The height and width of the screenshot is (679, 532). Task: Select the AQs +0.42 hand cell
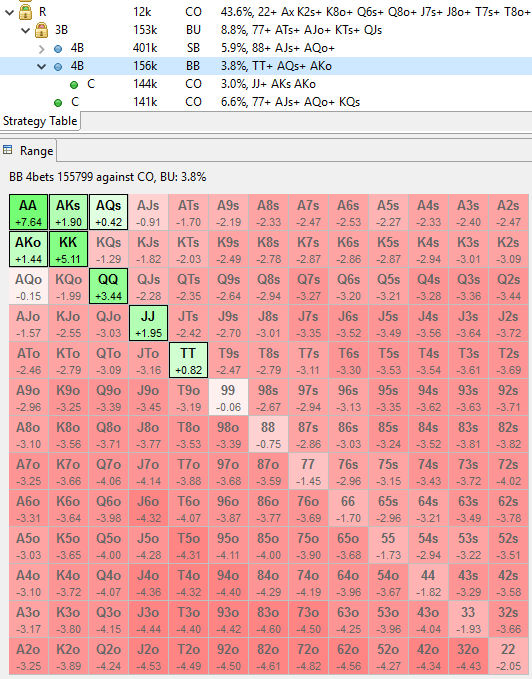click(x=108, y=212)
